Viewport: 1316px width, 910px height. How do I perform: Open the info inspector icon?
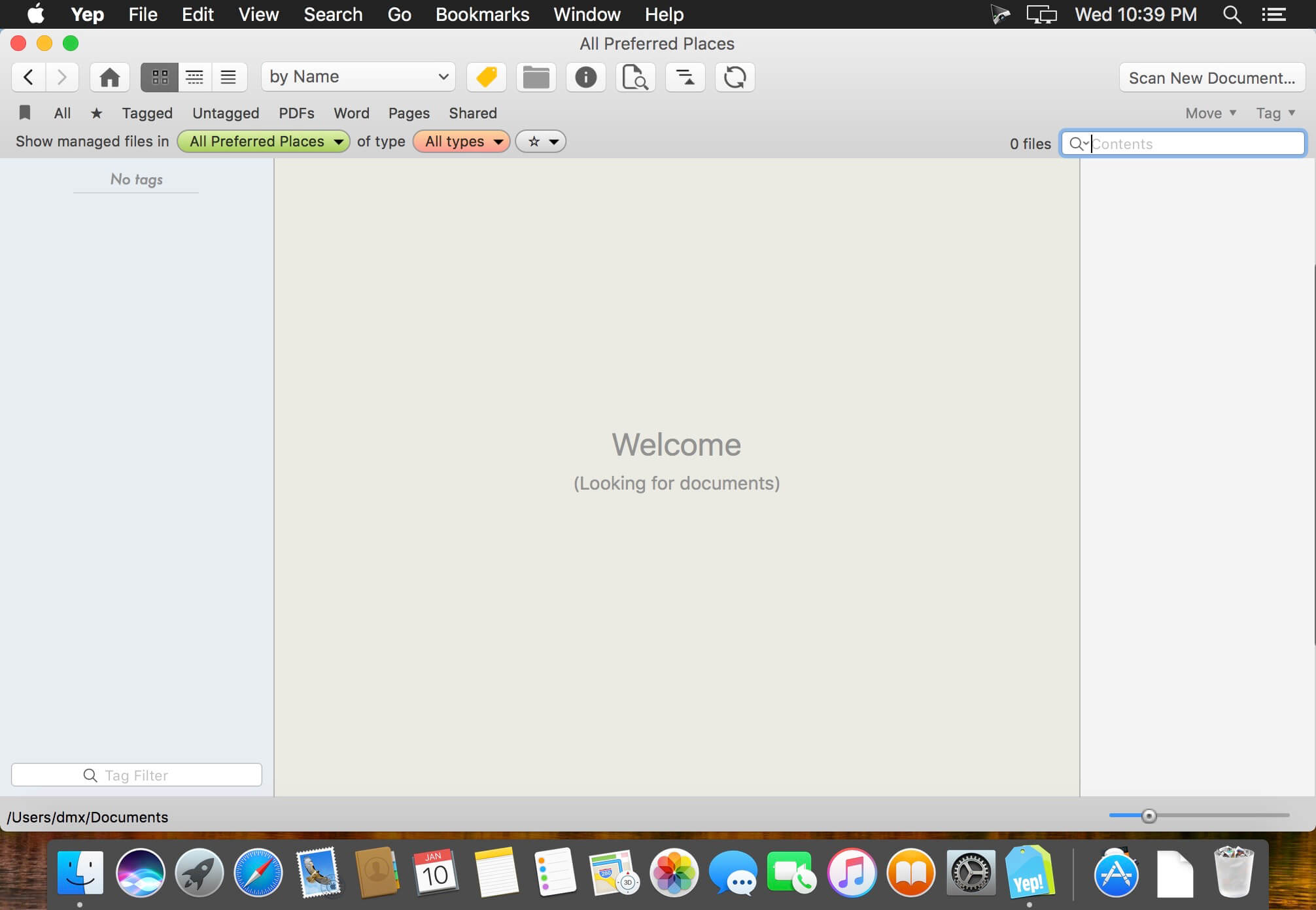(585, 77)
